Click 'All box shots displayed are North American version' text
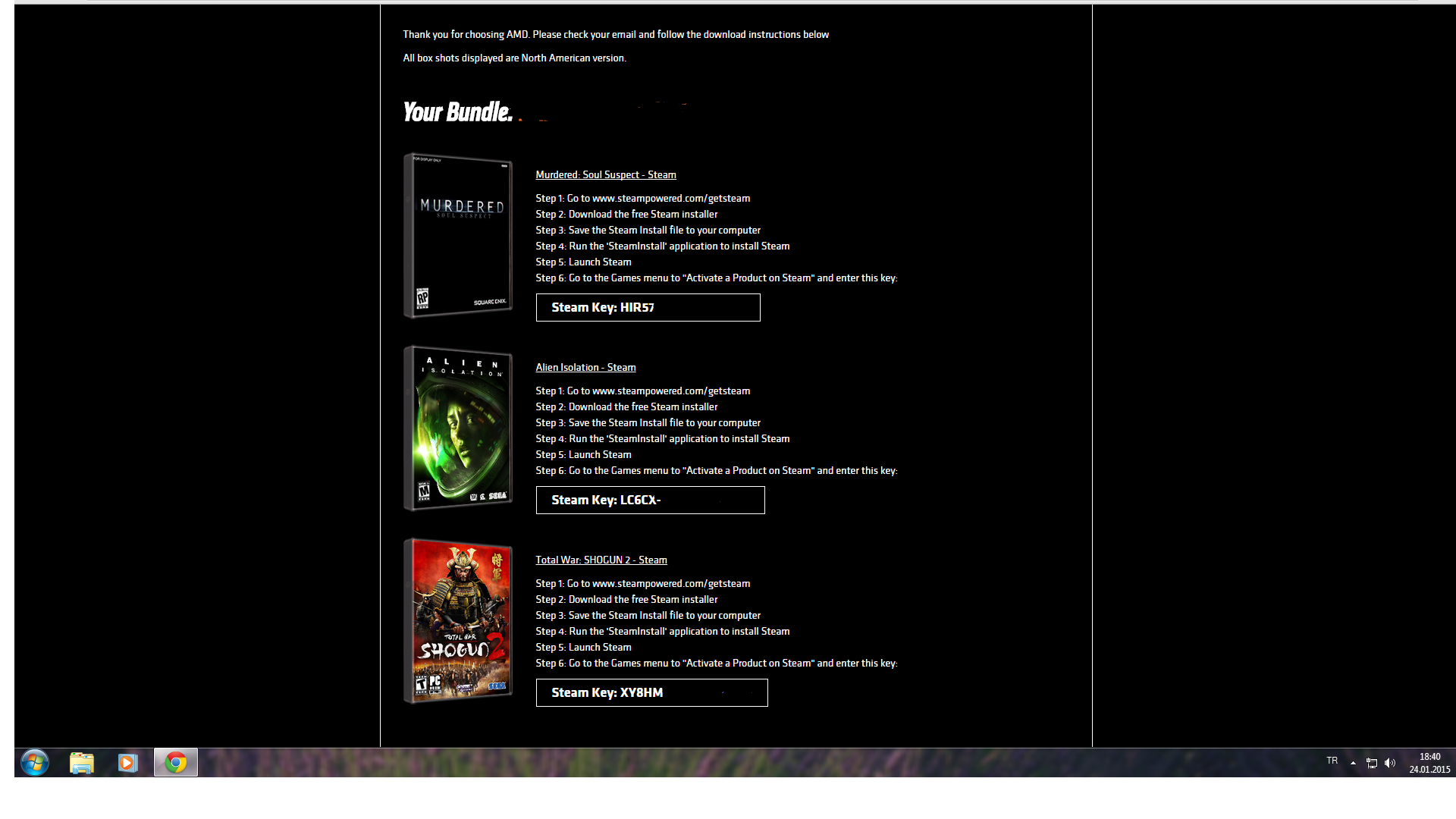The height and width of the screenshot is (819, 1456). click(514, 58)
